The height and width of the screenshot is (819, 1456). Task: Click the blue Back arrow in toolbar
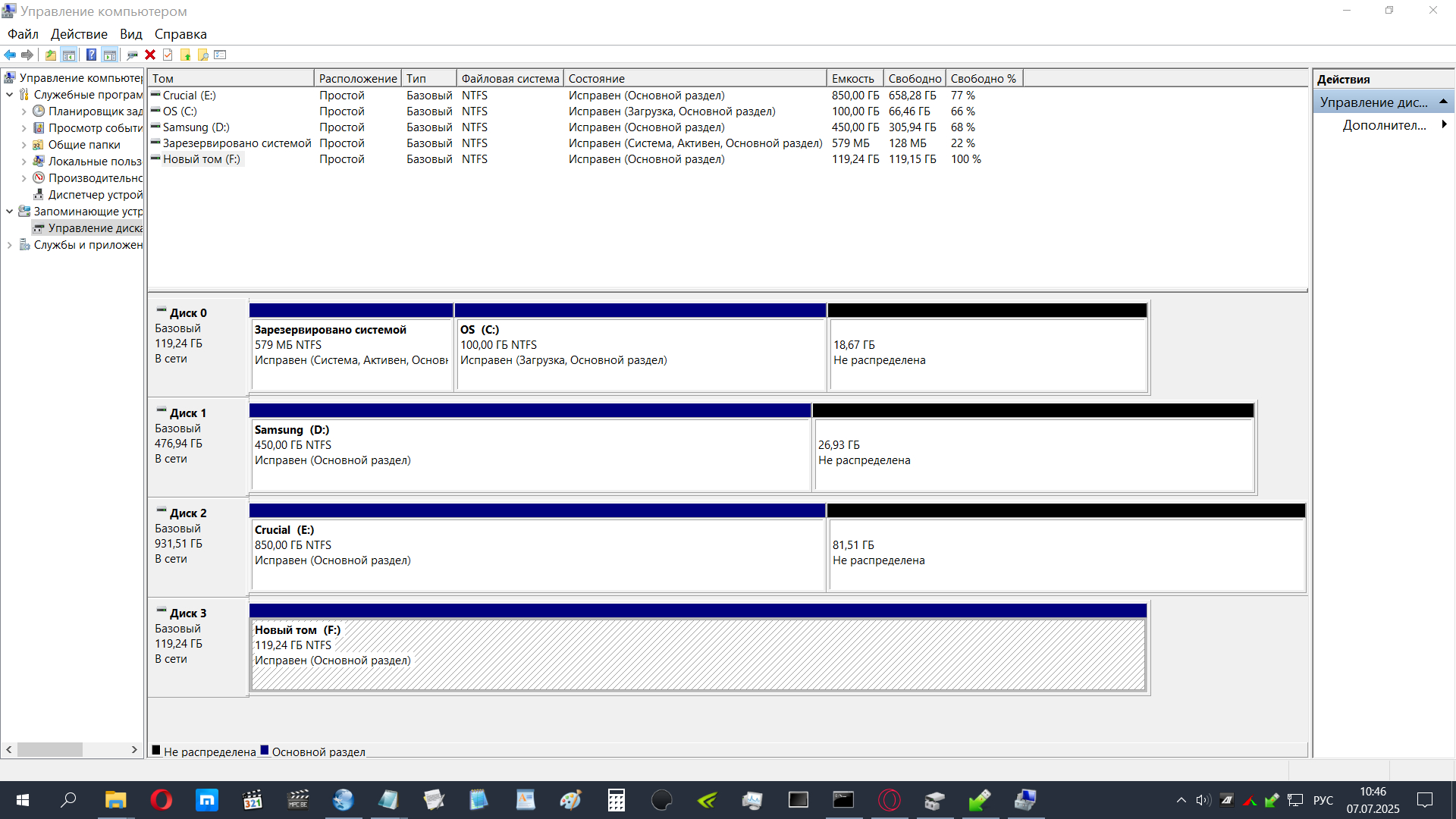click(10, 55)
